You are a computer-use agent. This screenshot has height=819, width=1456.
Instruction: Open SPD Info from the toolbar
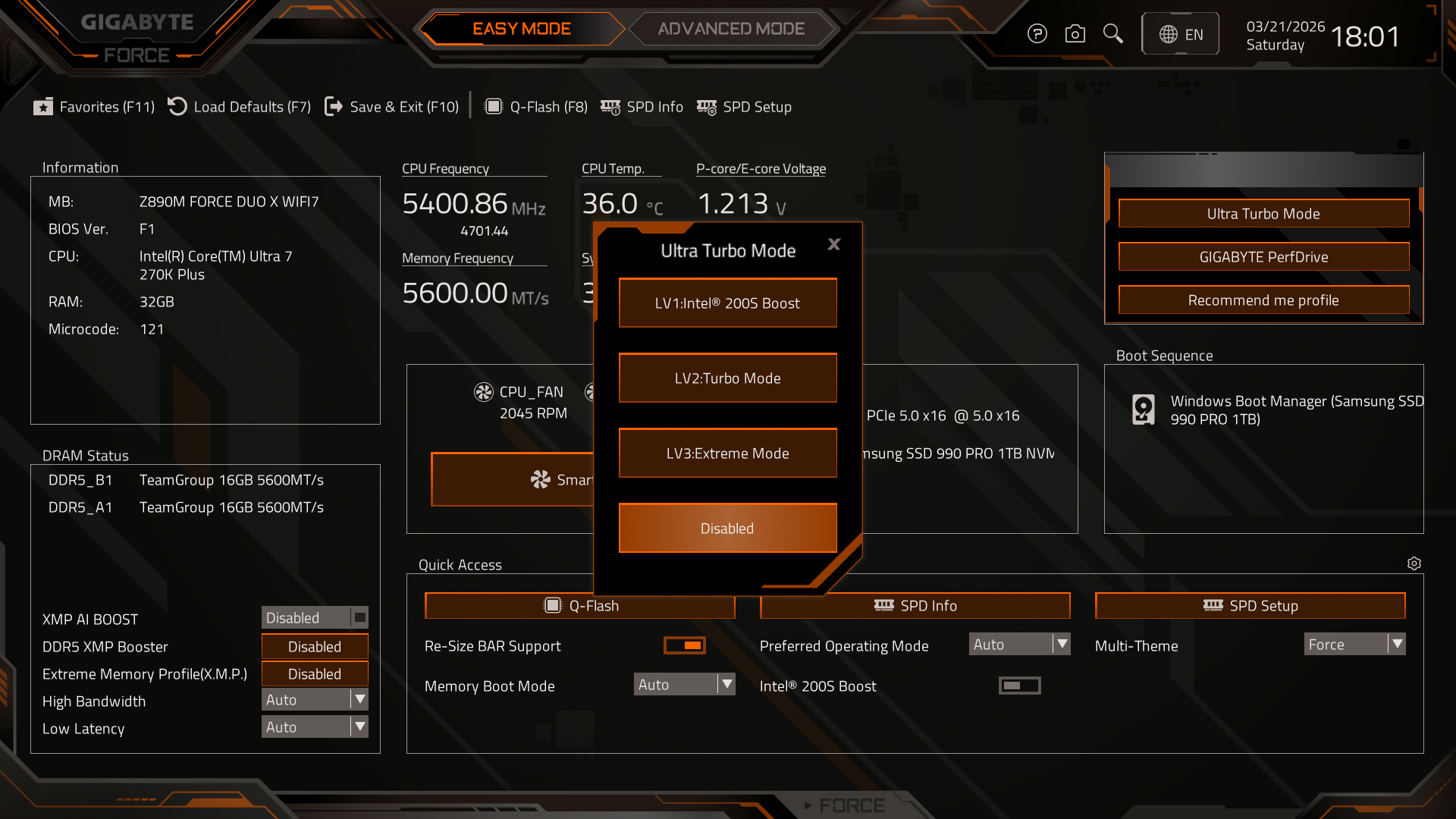pos(642,107)
